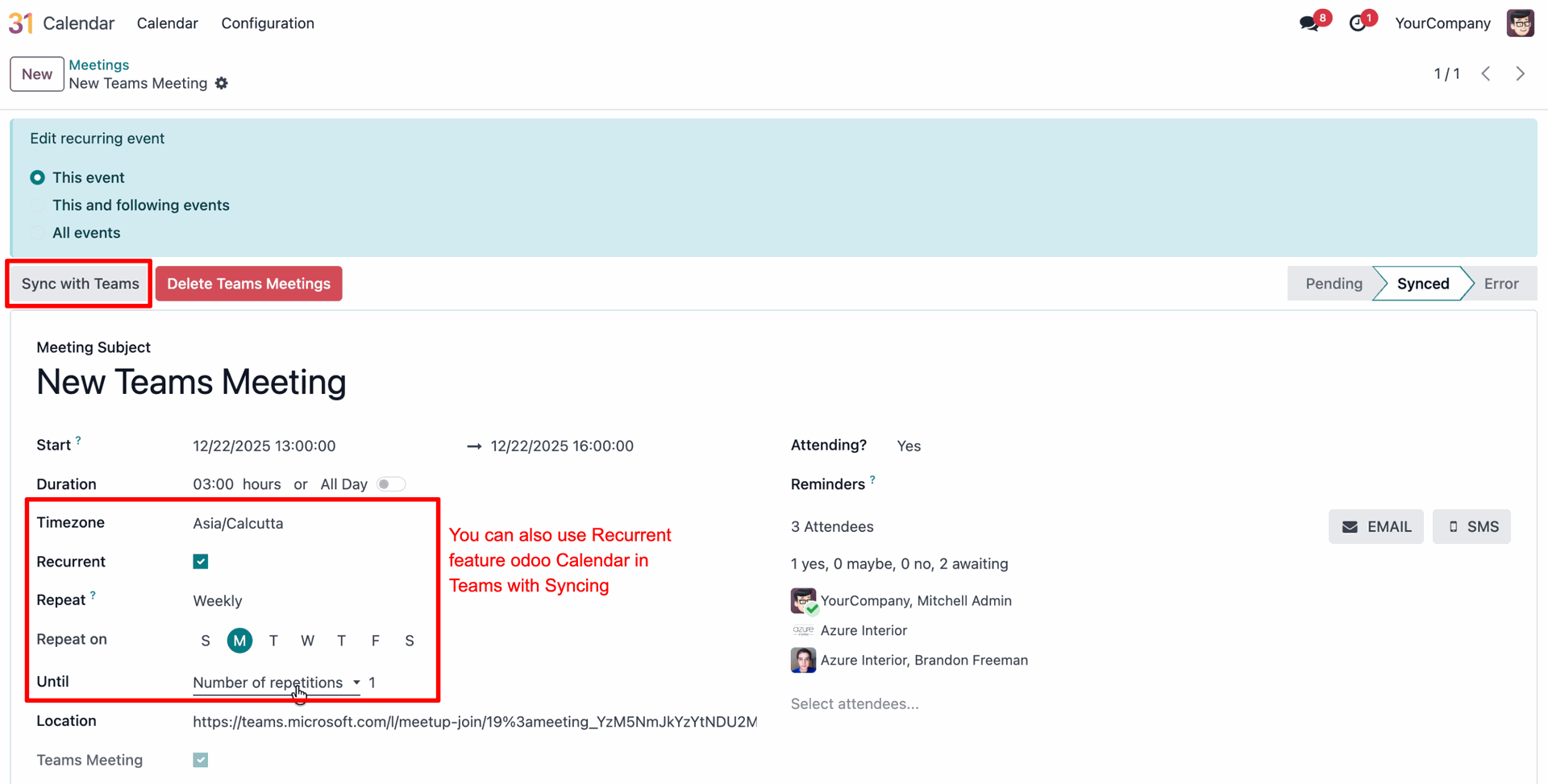1548x784 pixels.
Task: Go to the previous record arrow
Action: (x=1486, y=74)
